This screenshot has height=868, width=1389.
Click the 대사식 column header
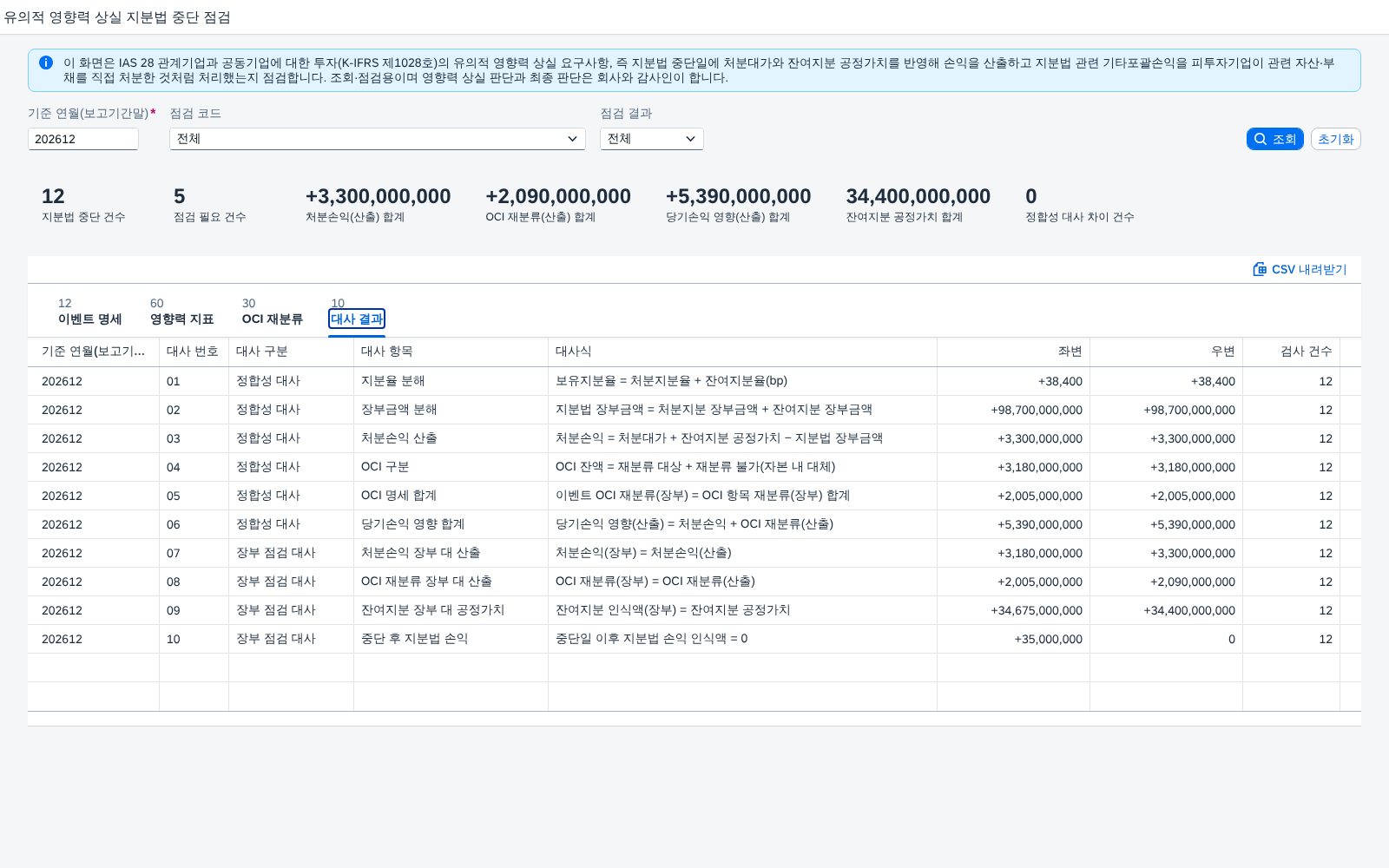coord(742,352)
